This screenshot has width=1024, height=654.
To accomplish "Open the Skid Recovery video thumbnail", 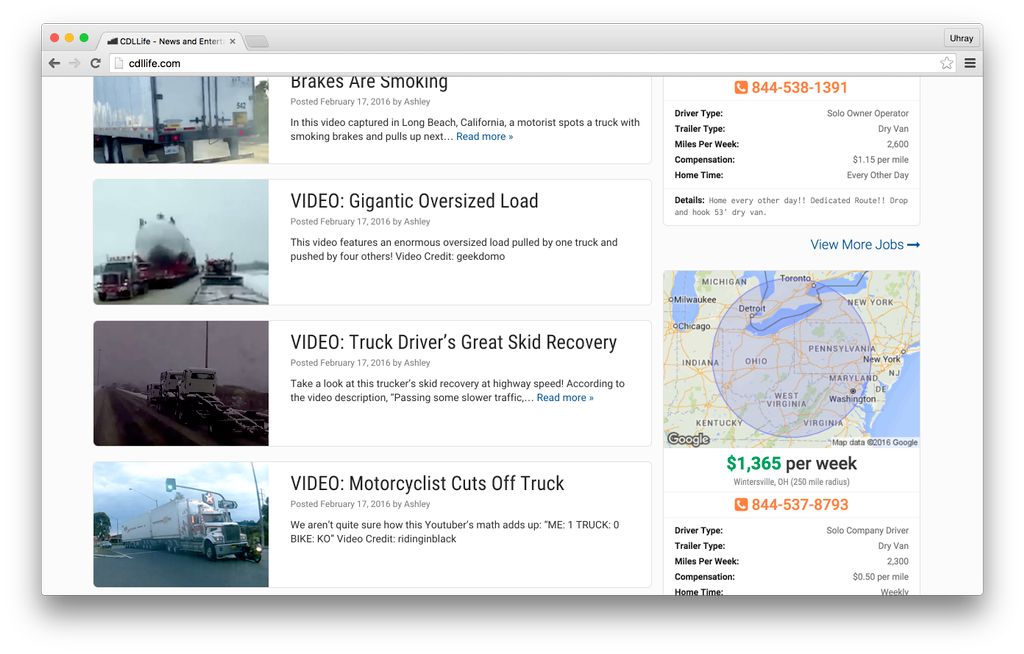I will coord(181,384).
